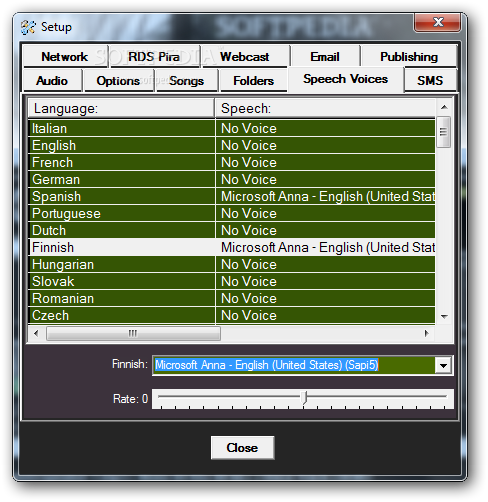Viewport: 488px width, 502px height.
Task: Open the Folders tab
Action: pyautogui.click(x=253, y=80)
